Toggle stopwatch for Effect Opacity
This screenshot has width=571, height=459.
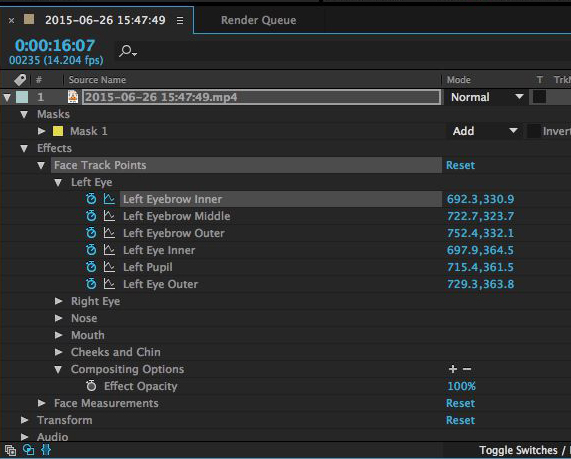[x=91, y=386]
